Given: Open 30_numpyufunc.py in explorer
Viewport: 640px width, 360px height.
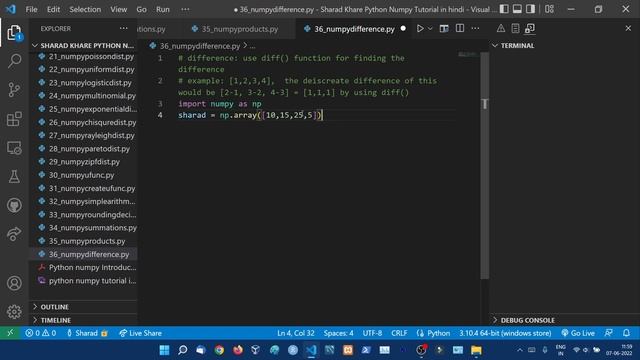Looking at the screenshot, I should coord(84,175).
